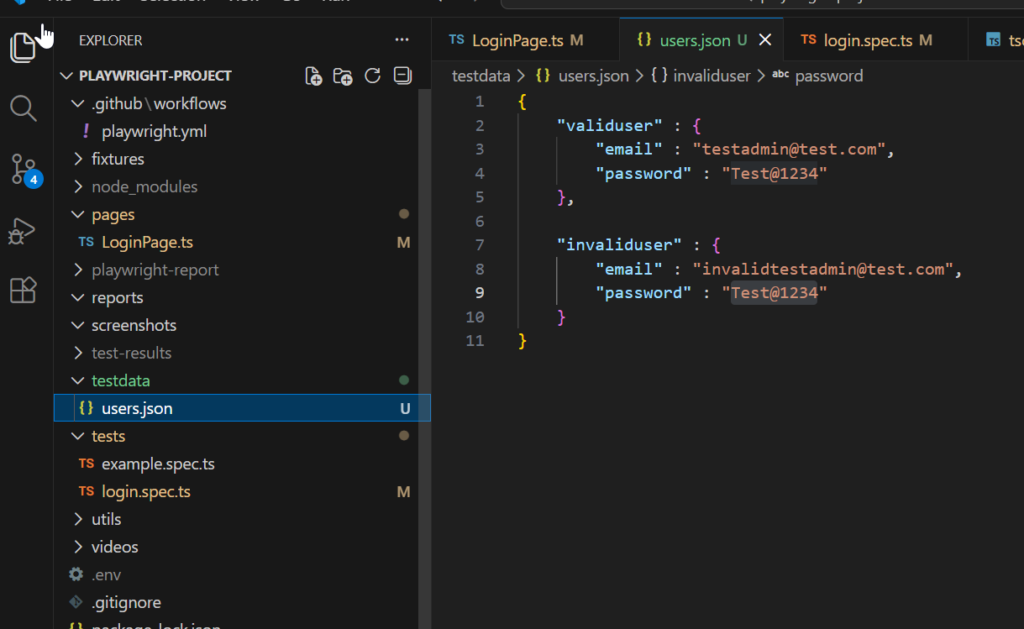The height and width of the screenshot is (629, 1024).
Task: Expand the fixtures folder
Action: [117, 159]
